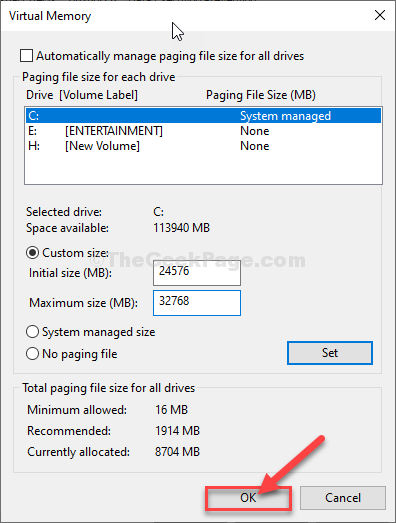Click the Paging File Size (MB) column header
The width and height of the screenshot is (396, 523).
pyautogui.click(x=261, y=95)
